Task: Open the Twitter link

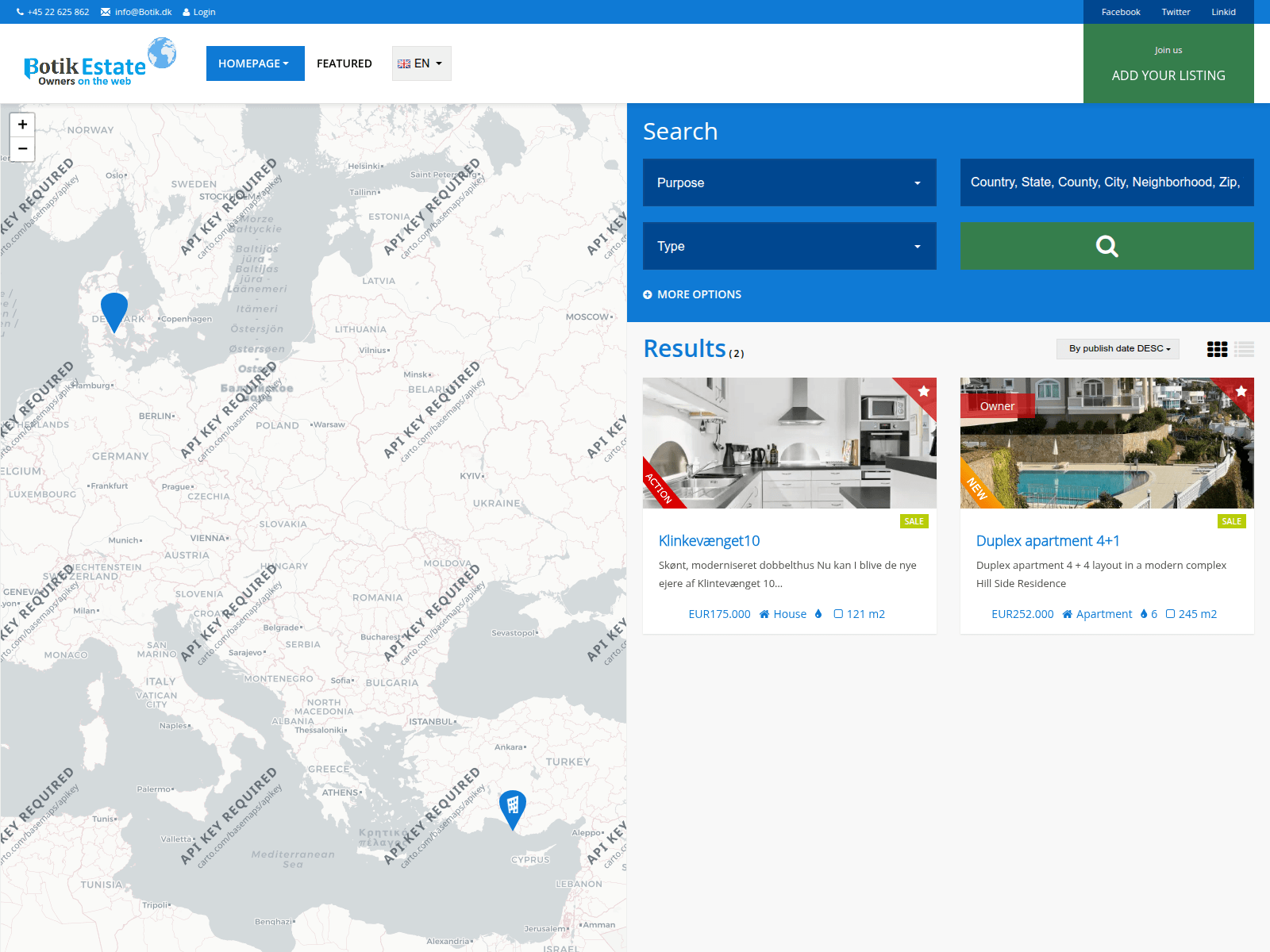Action: [x=1176, y=12]
